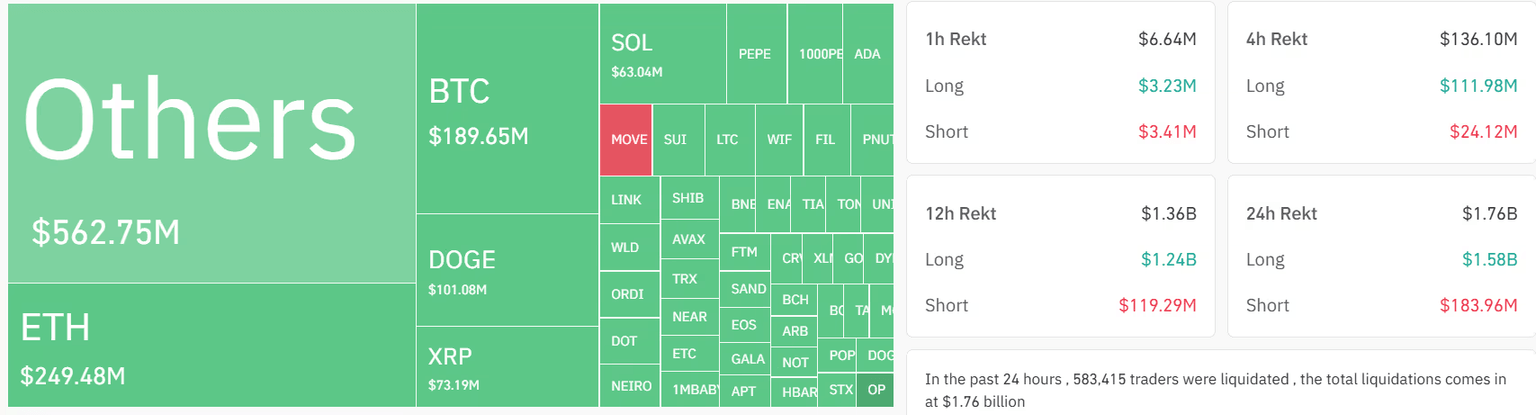Open the 1h Rekt card

click(1060, 82)
